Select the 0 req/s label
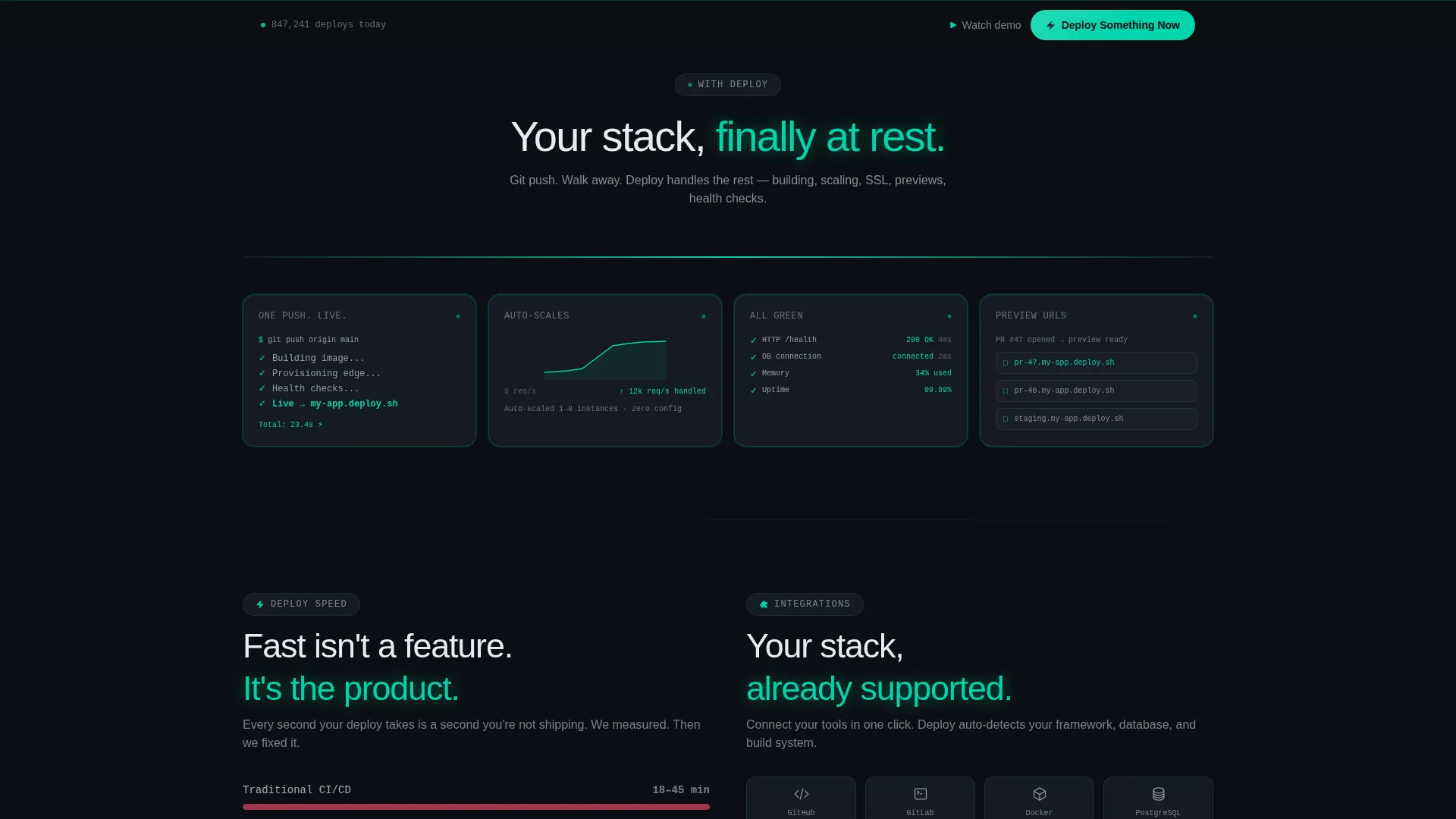The image size is (1456, 819). pos(520,391)
